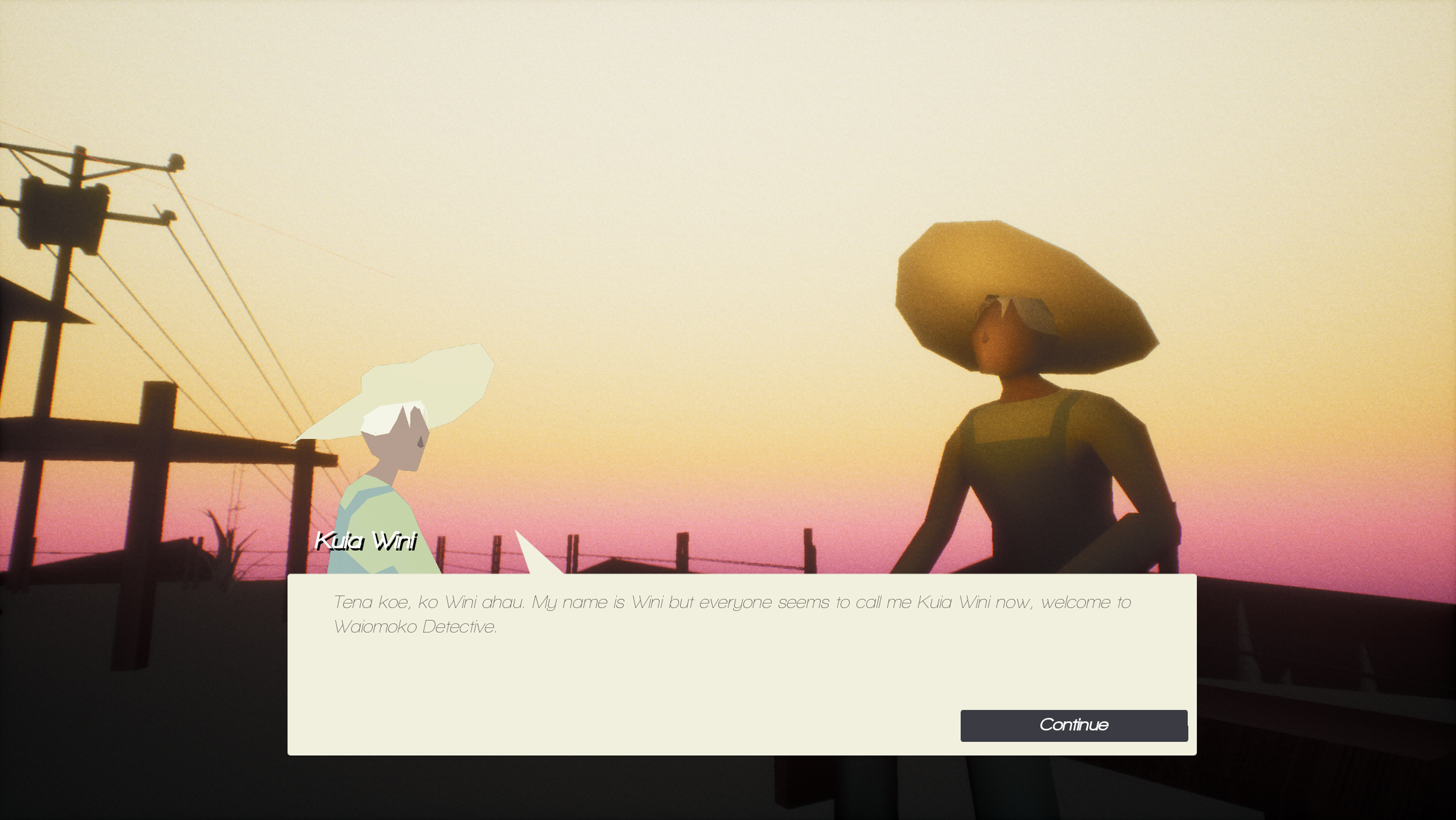
Task: Click the Continue button
Action: point(1073,726)
